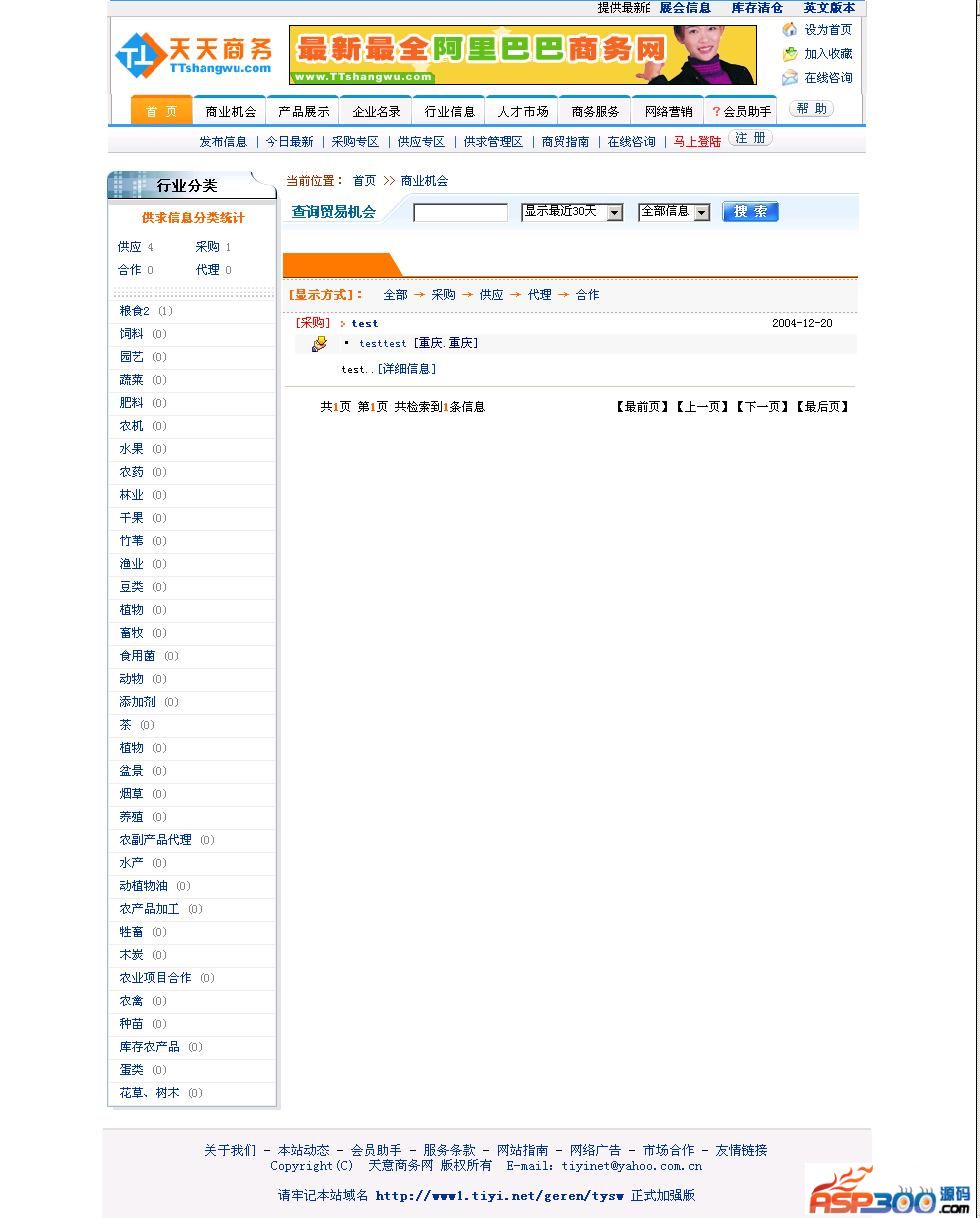Open the bold test listing title
Image resolution: width=980 pixels, height=1218 pixels.
click(365, 323)
